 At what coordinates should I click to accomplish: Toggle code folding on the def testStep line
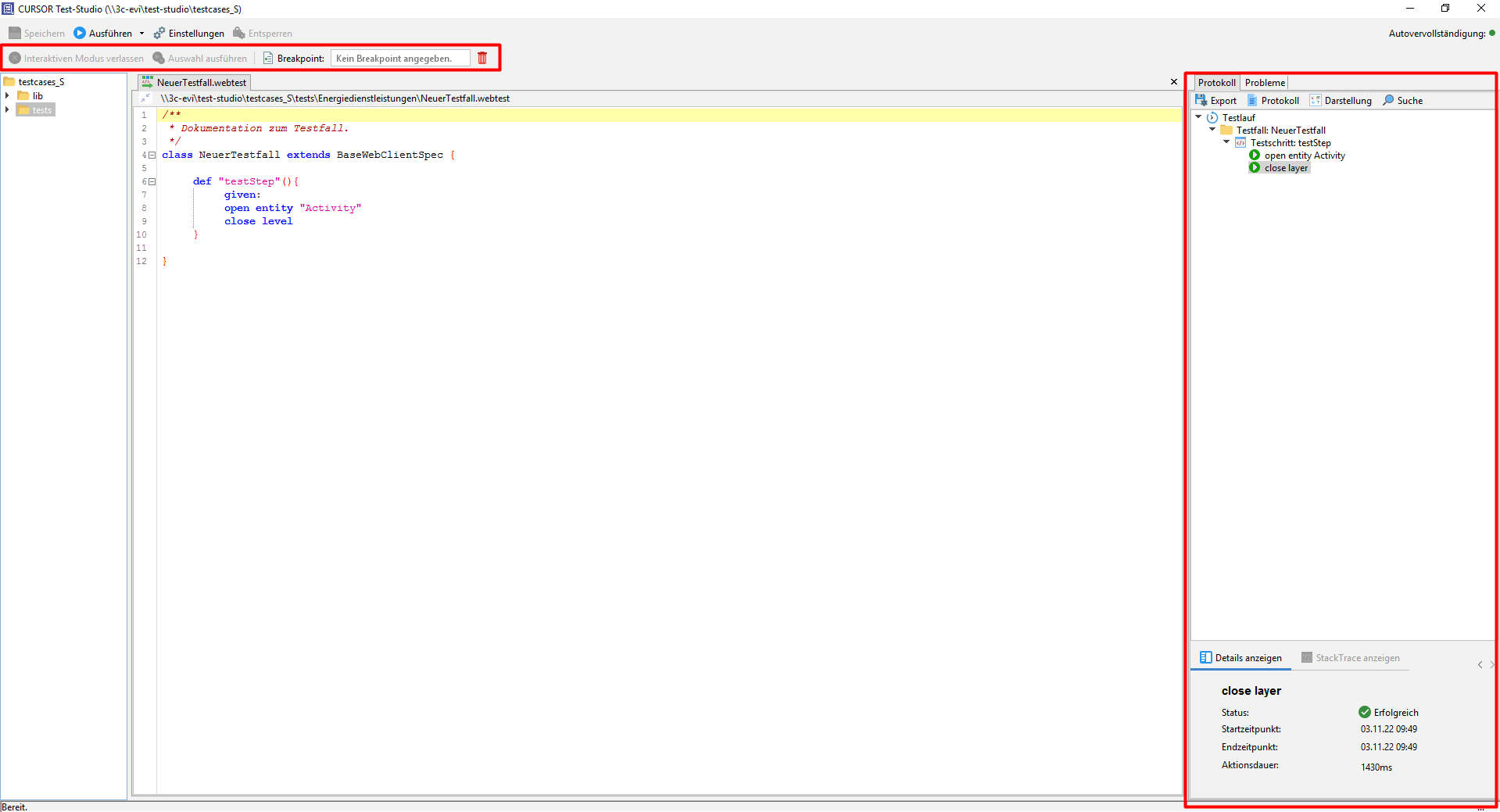tap(152, 181)
